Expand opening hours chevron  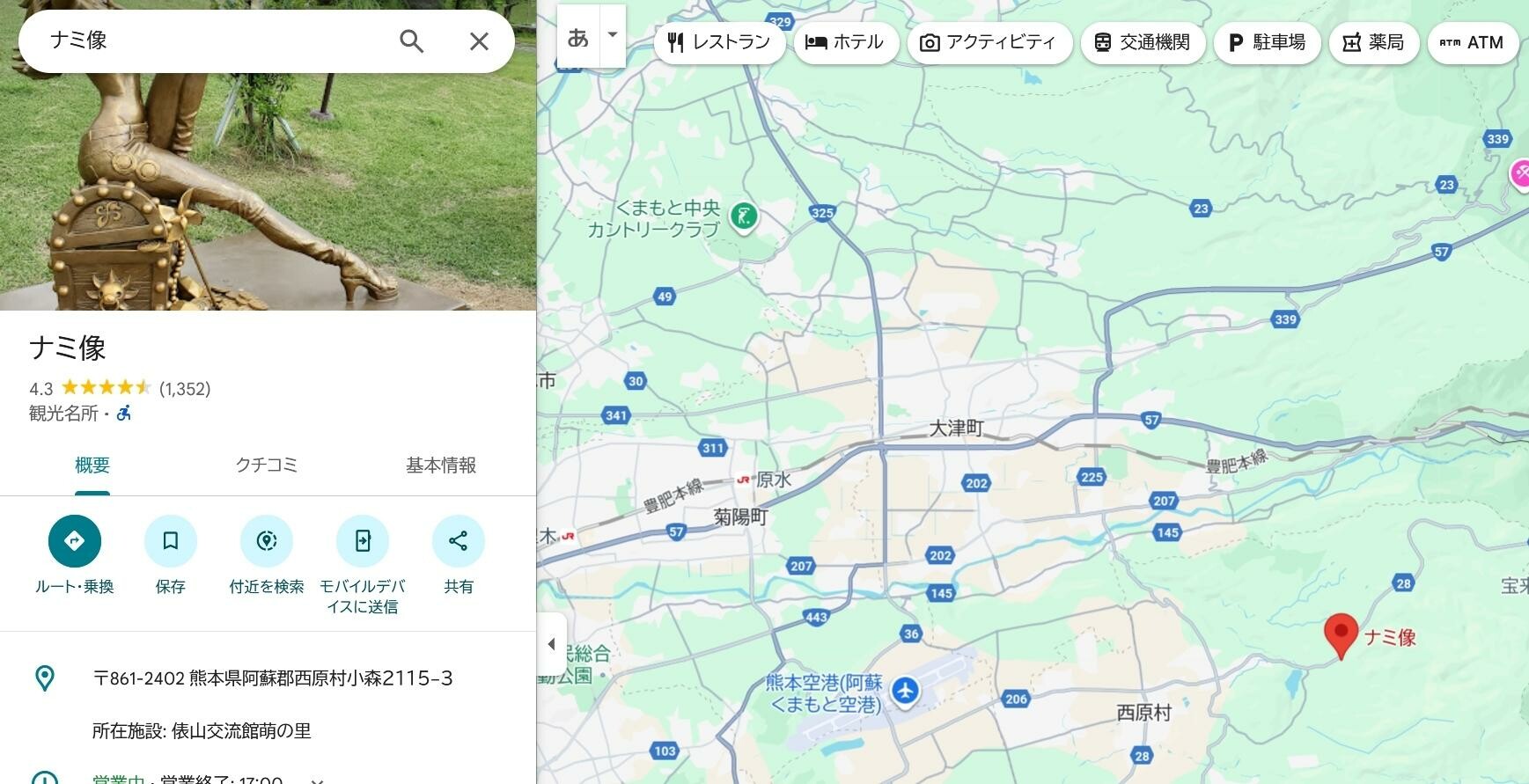pyautogui.click(x=318, y=780)
